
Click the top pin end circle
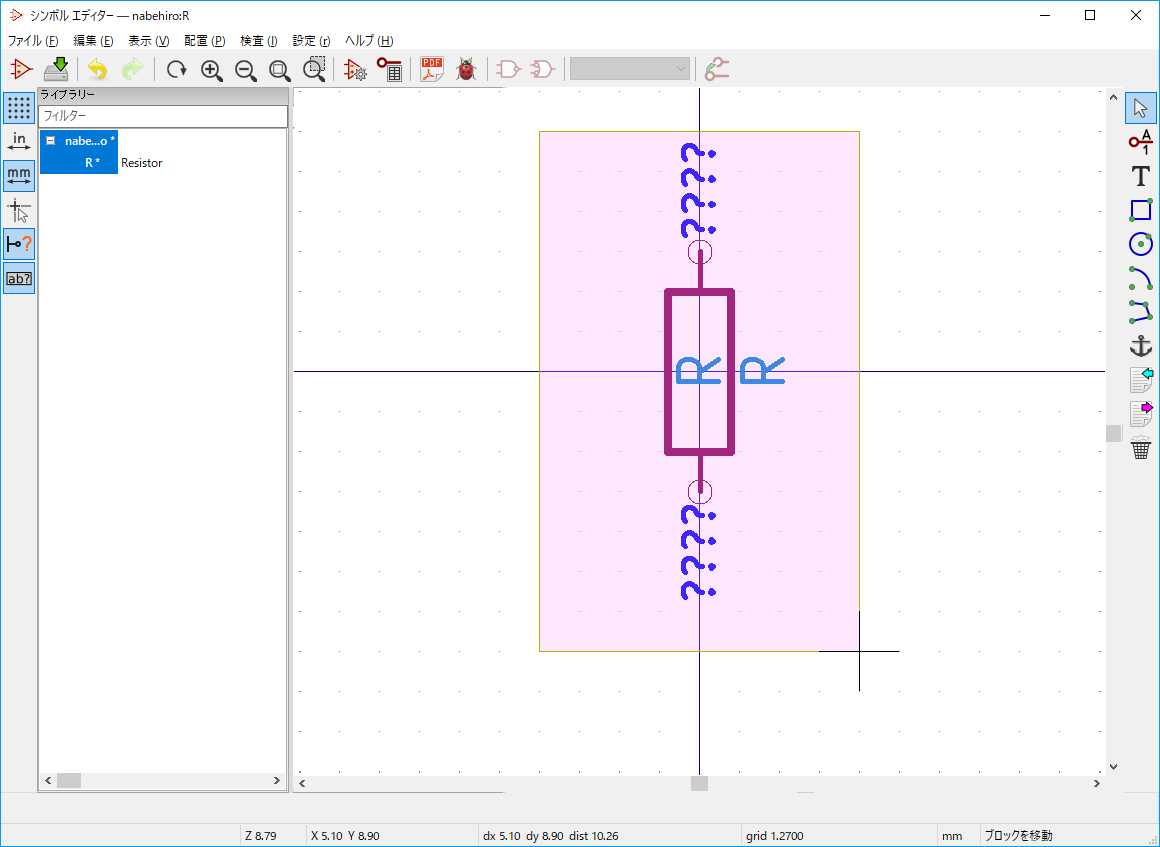[700, 252]
